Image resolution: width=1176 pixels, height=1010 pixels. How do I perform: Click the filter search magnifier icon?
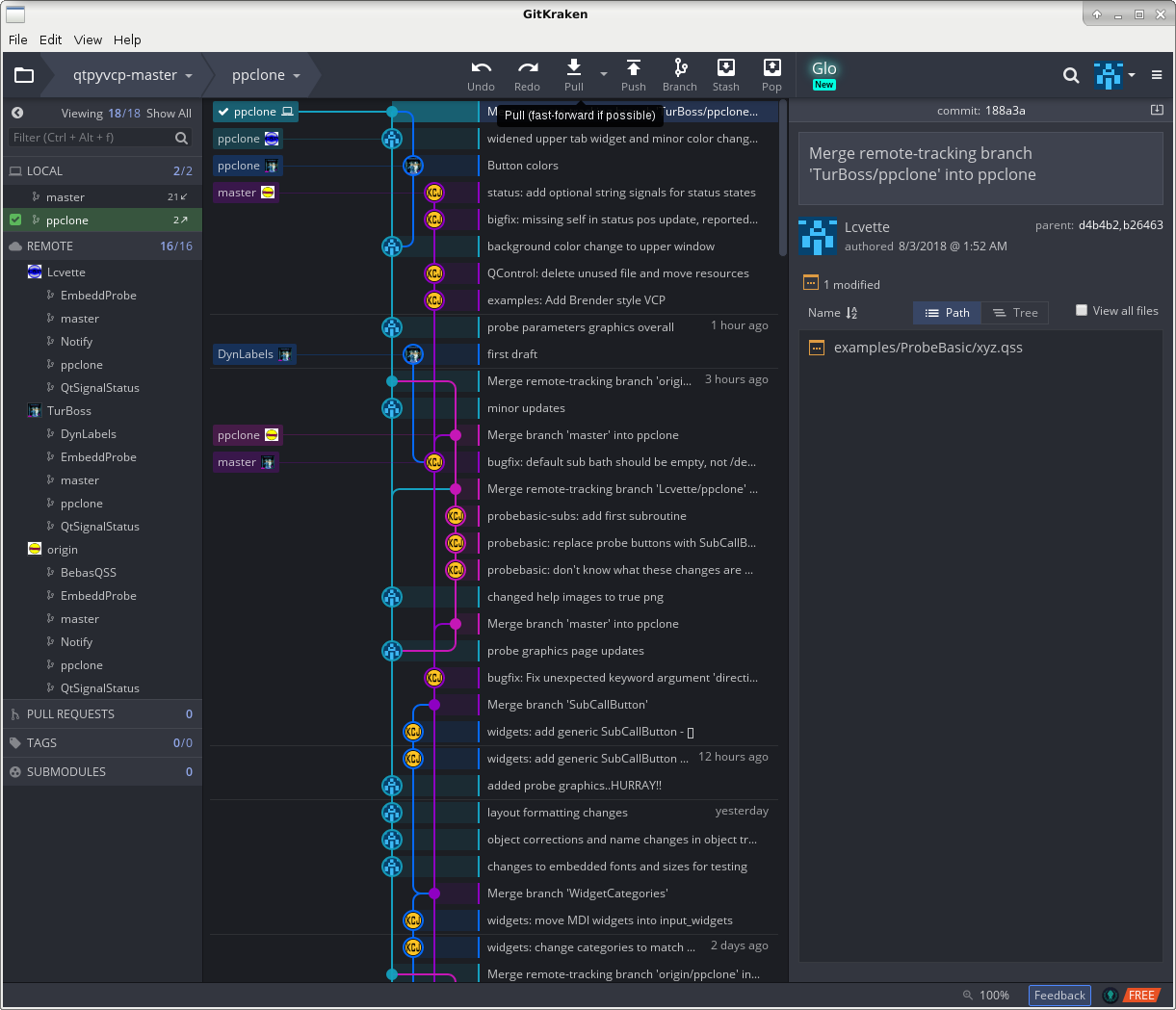(181, 138)
